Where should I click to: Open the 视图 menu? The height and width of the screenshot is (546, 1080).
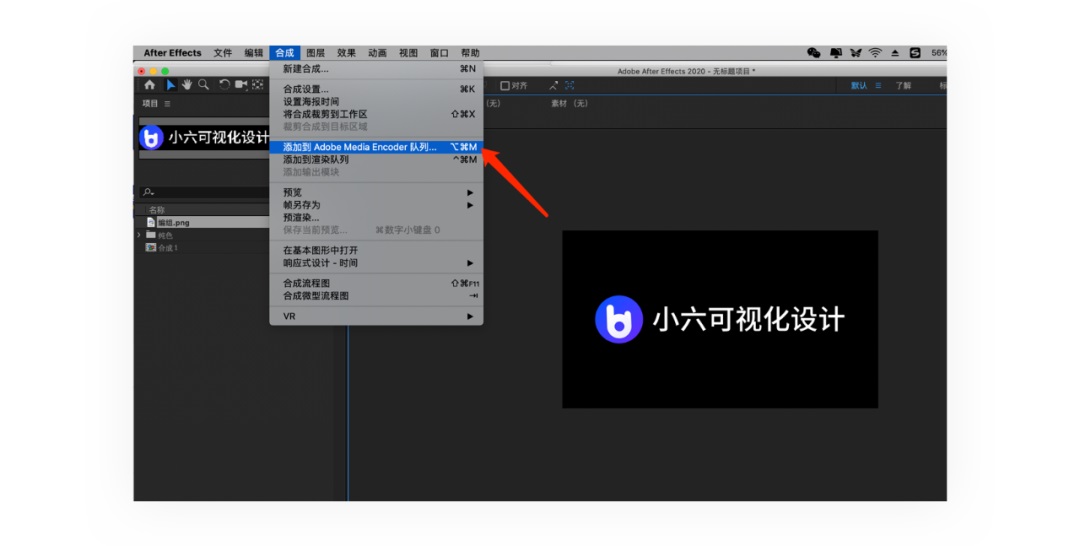(408, 52)
